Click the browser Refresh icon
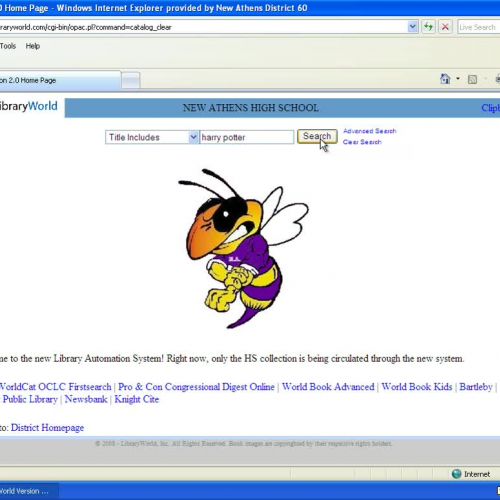The height and width of the screenshot is (500, 500). click(428, 27)
